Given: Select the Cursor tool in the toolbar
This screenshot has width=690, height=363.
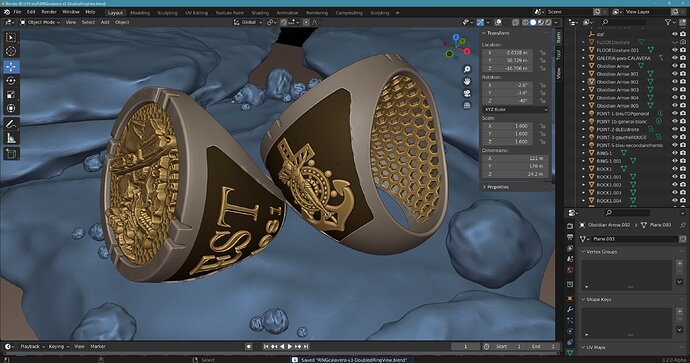Looking at the screenshot, I should (11, 51).
